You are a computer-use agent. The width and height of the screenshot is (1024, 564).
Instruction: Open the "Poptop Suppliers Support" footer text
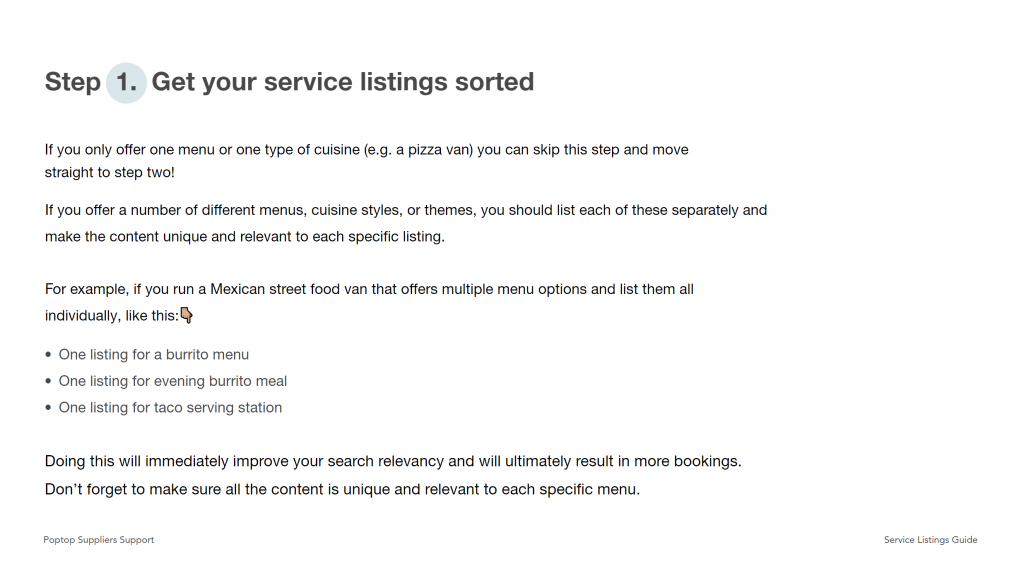click(x=99, y=540)
